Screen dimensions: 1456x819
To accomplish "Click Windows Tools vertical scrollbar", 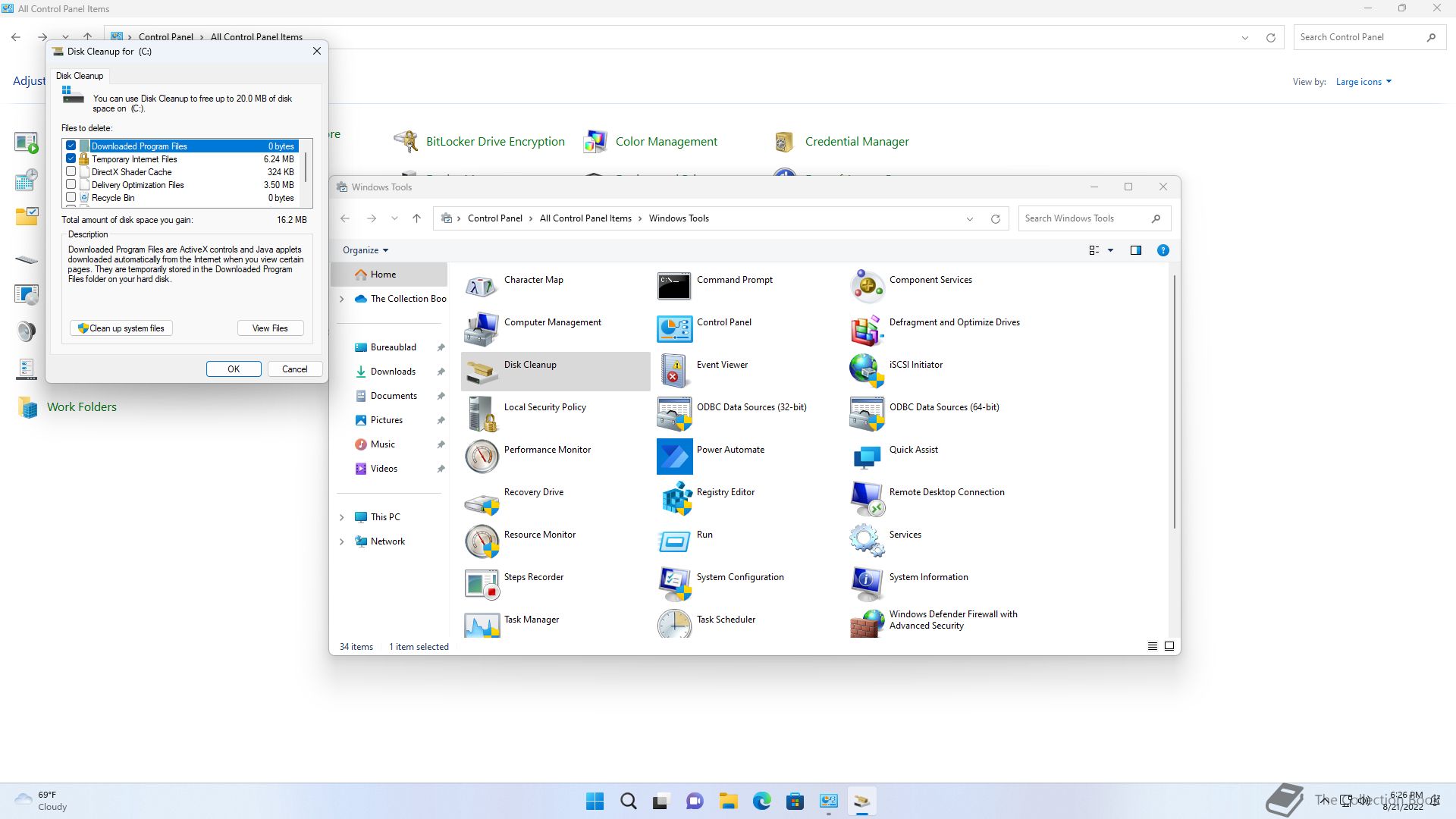I will 1174,402.
